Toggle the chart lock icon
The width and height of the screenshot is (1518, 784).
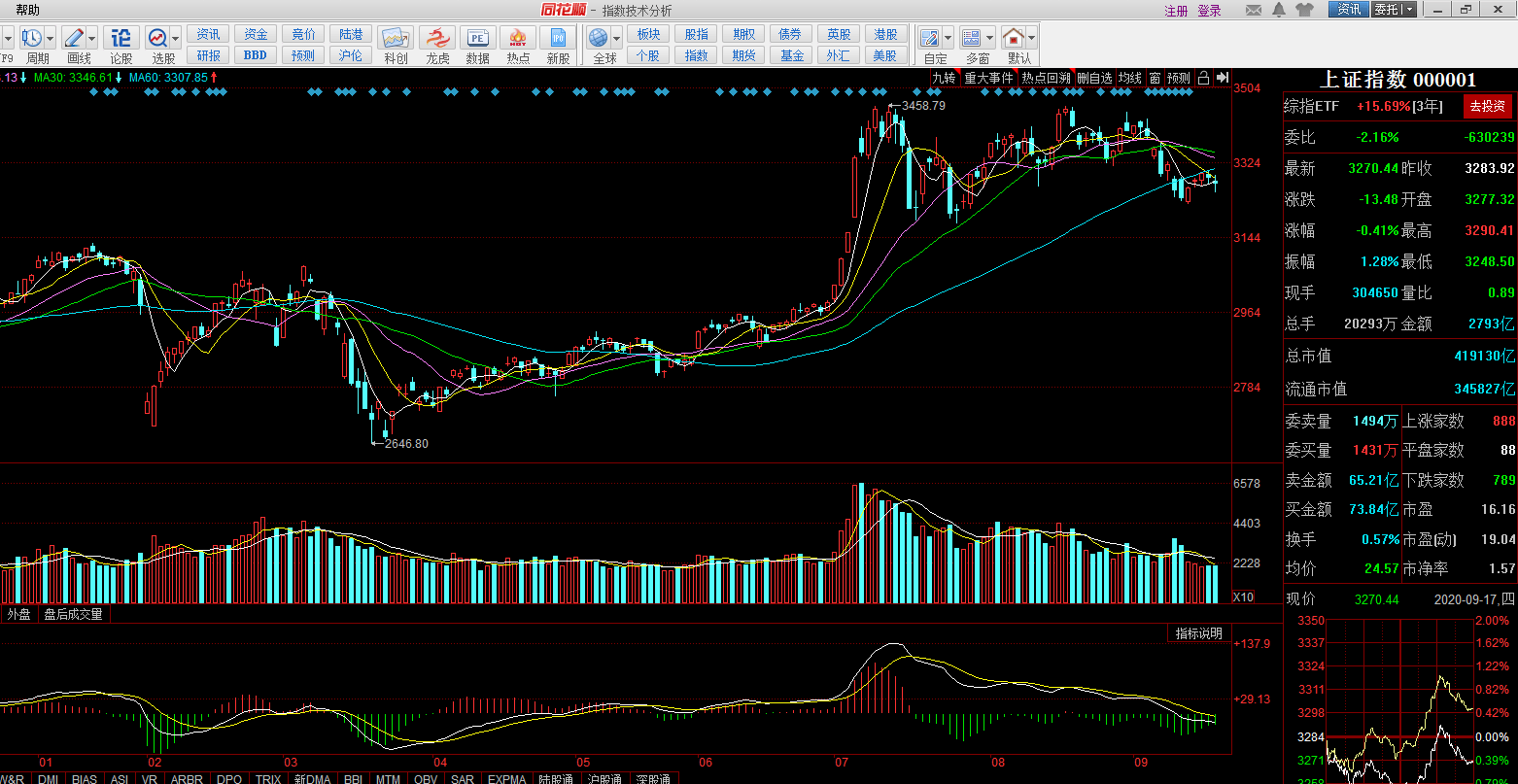point(1203,78)
